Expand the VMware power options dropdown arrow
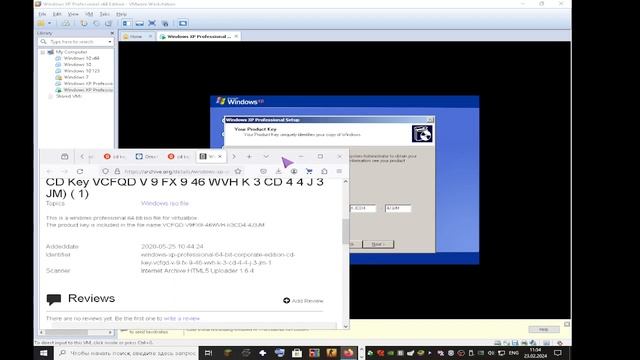 click(x=50, y=23)
